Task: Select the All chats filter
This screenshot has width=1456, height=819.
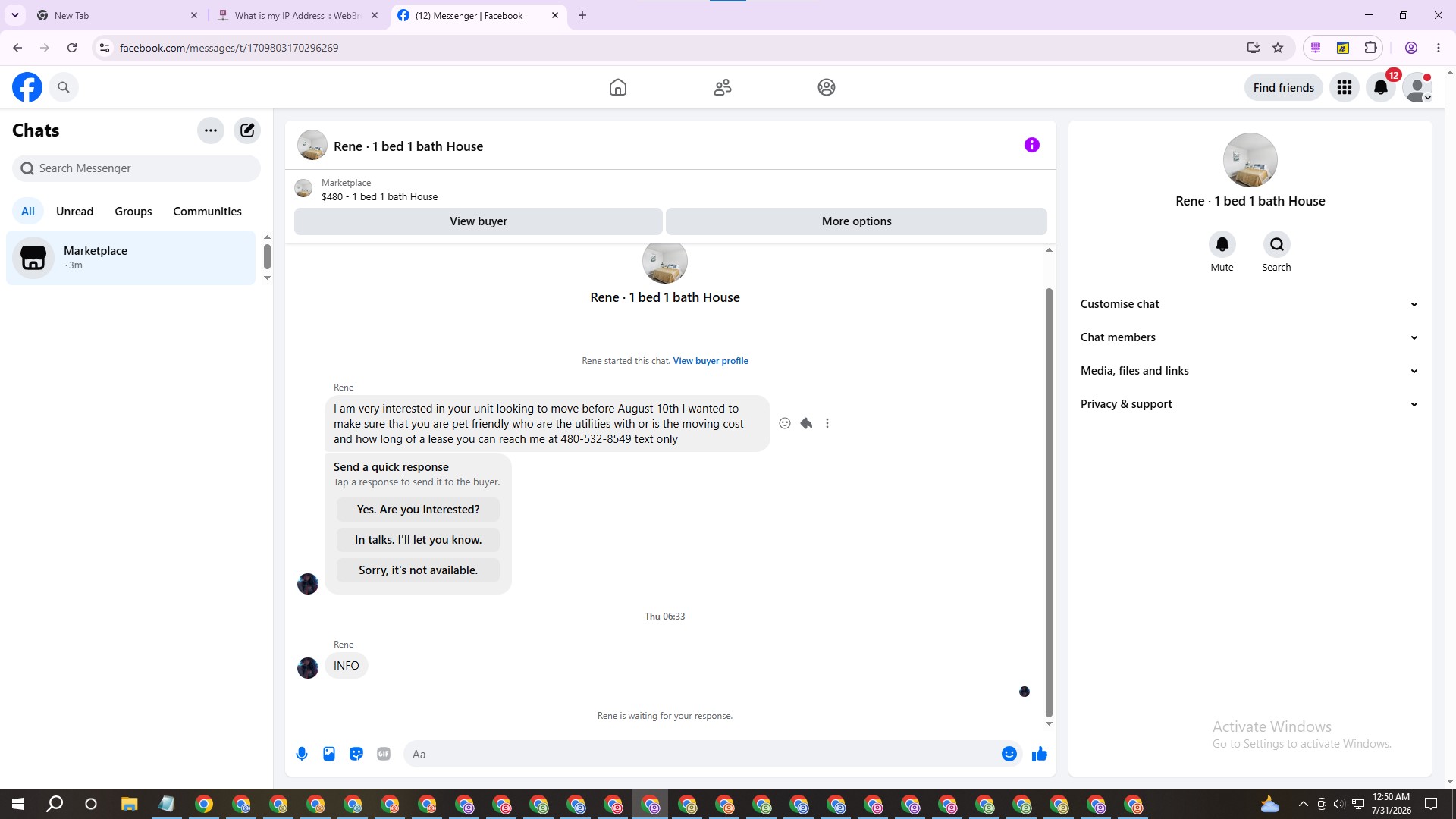Action: pos(28,212)
